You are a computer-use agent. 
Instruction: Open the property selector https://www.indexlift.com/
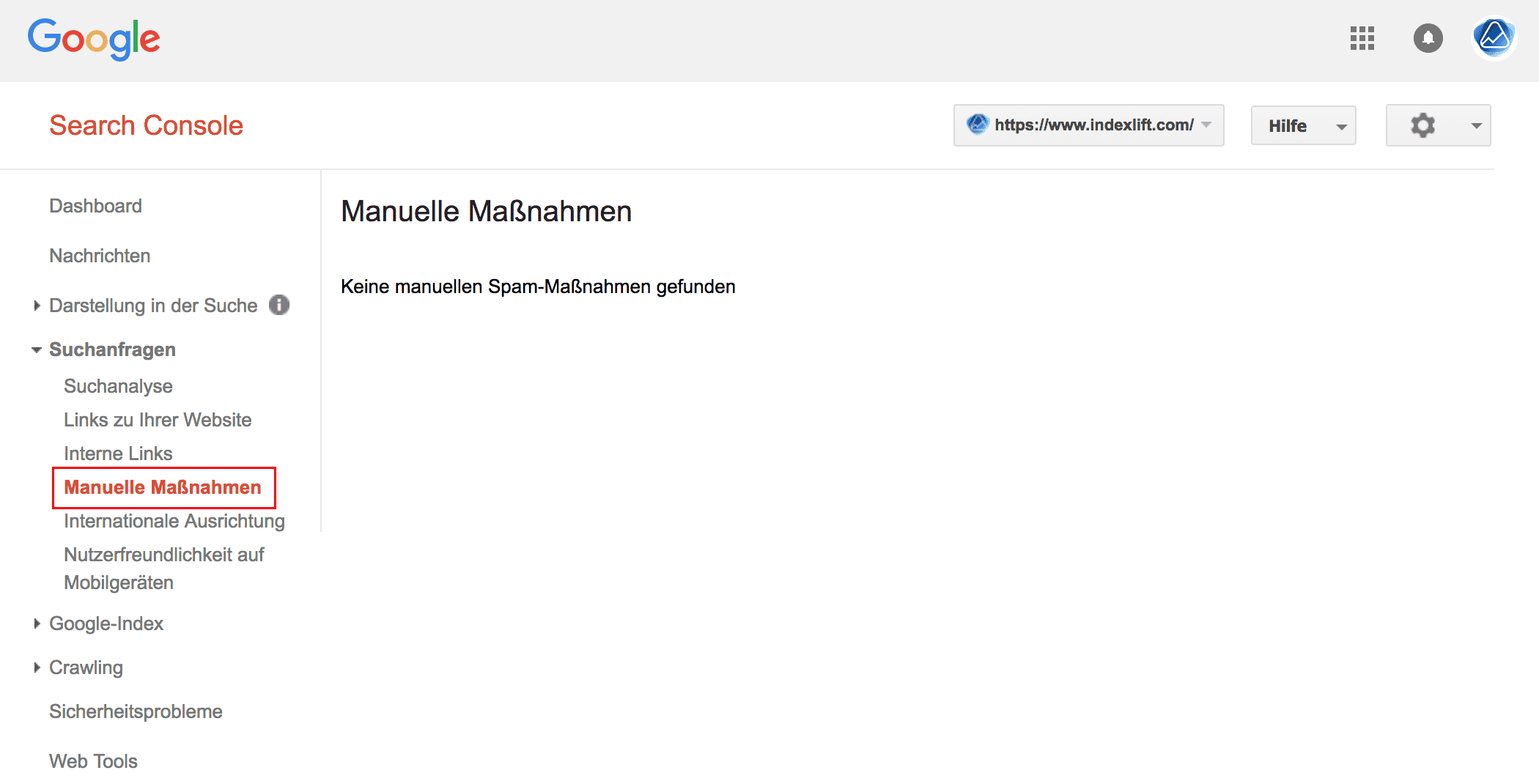[1088, 125]
